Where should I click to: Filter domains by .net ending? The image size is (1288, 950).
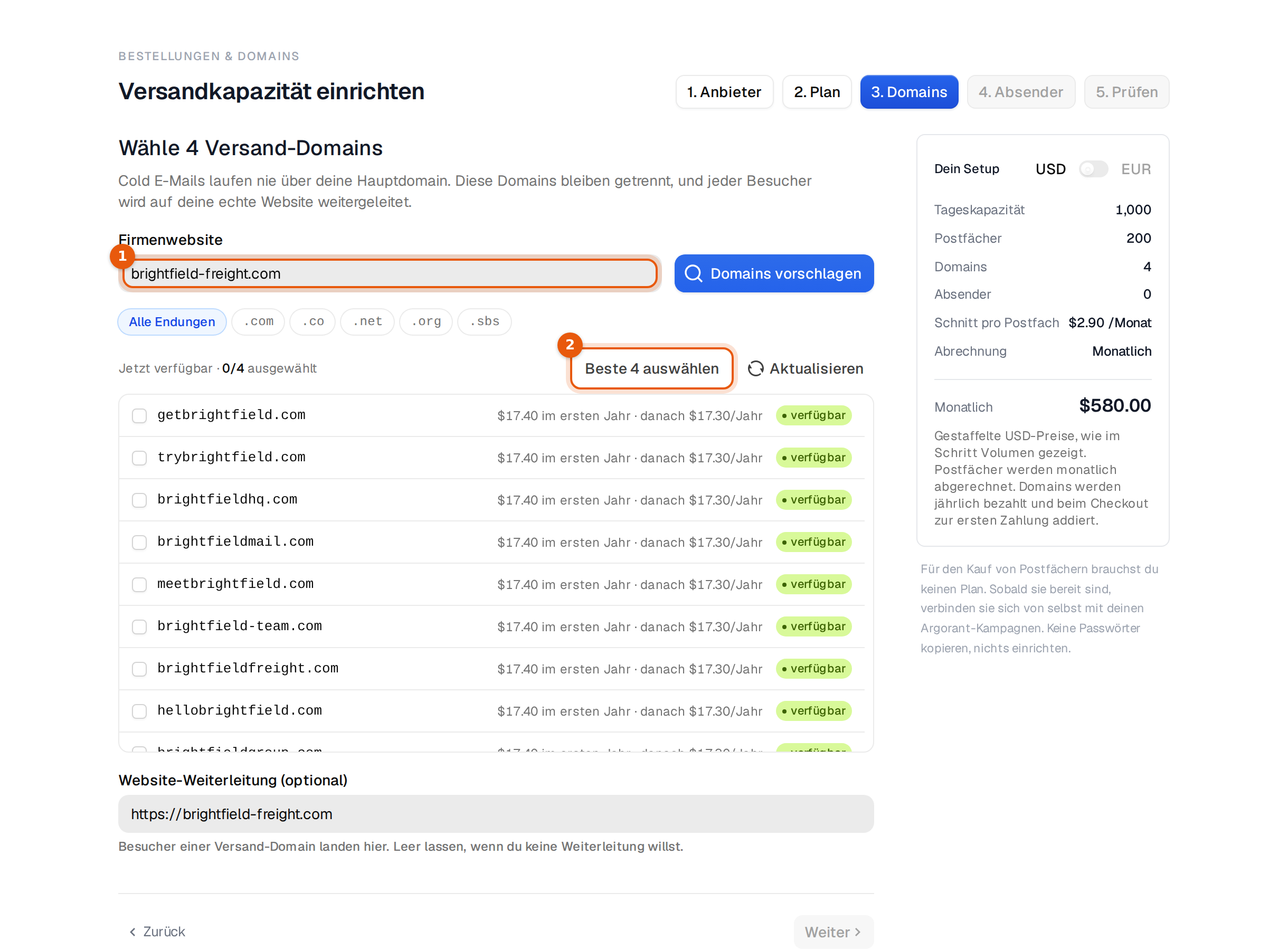(367, 322)
